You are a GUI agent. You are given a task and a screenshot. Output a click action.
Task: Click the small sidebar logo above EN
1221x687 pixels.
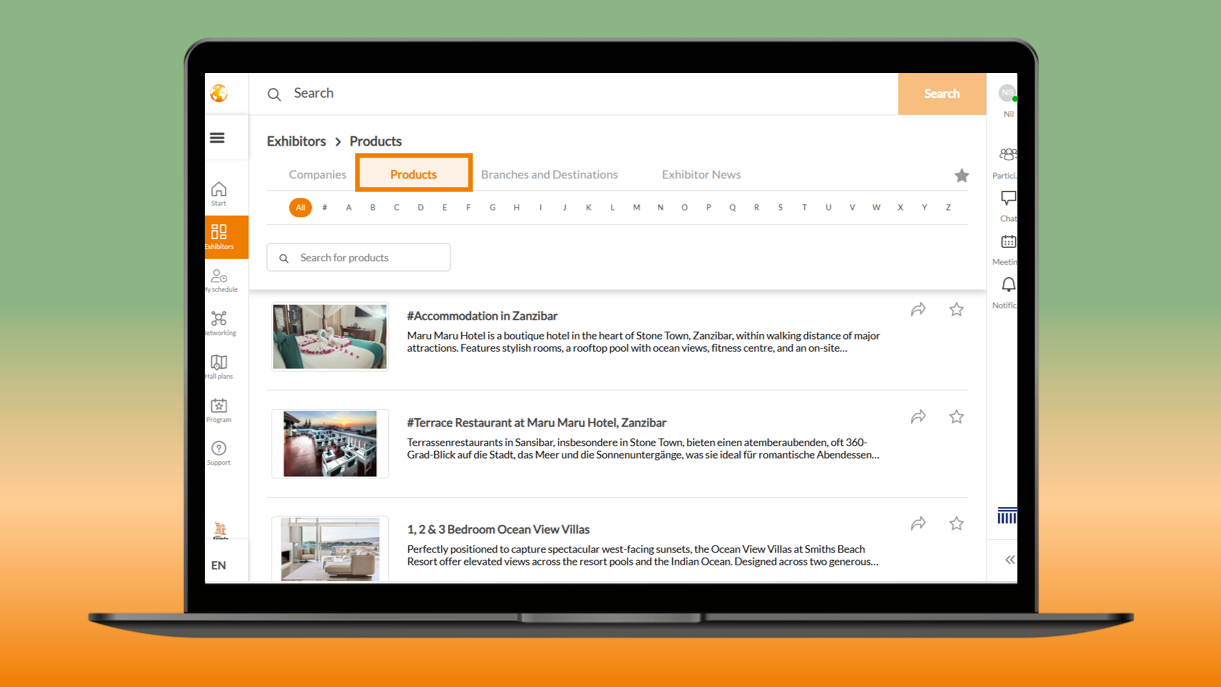pyautogui.click(x=220, y=530)
